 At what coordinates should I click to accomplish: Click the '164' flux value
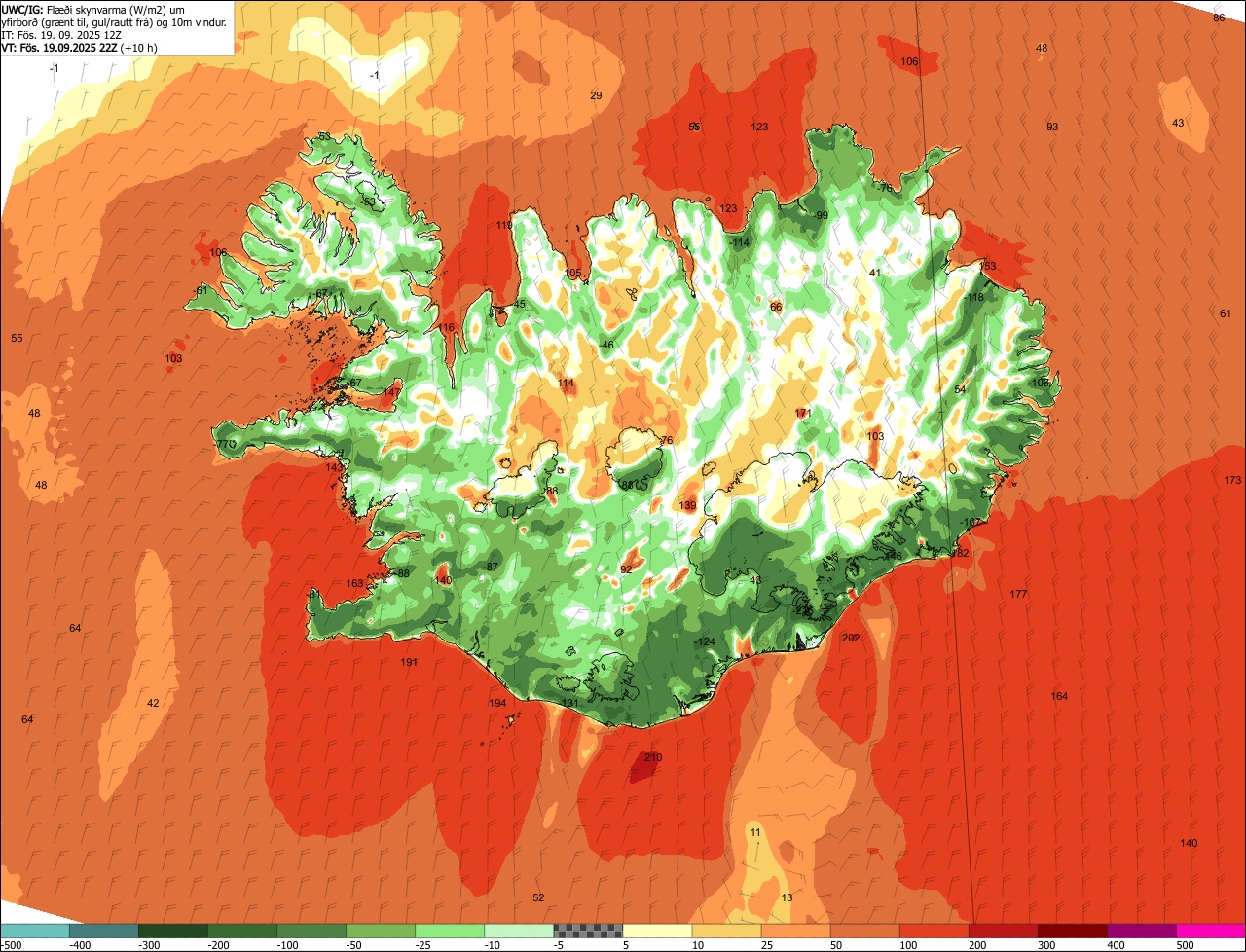tap(1059, 696)
